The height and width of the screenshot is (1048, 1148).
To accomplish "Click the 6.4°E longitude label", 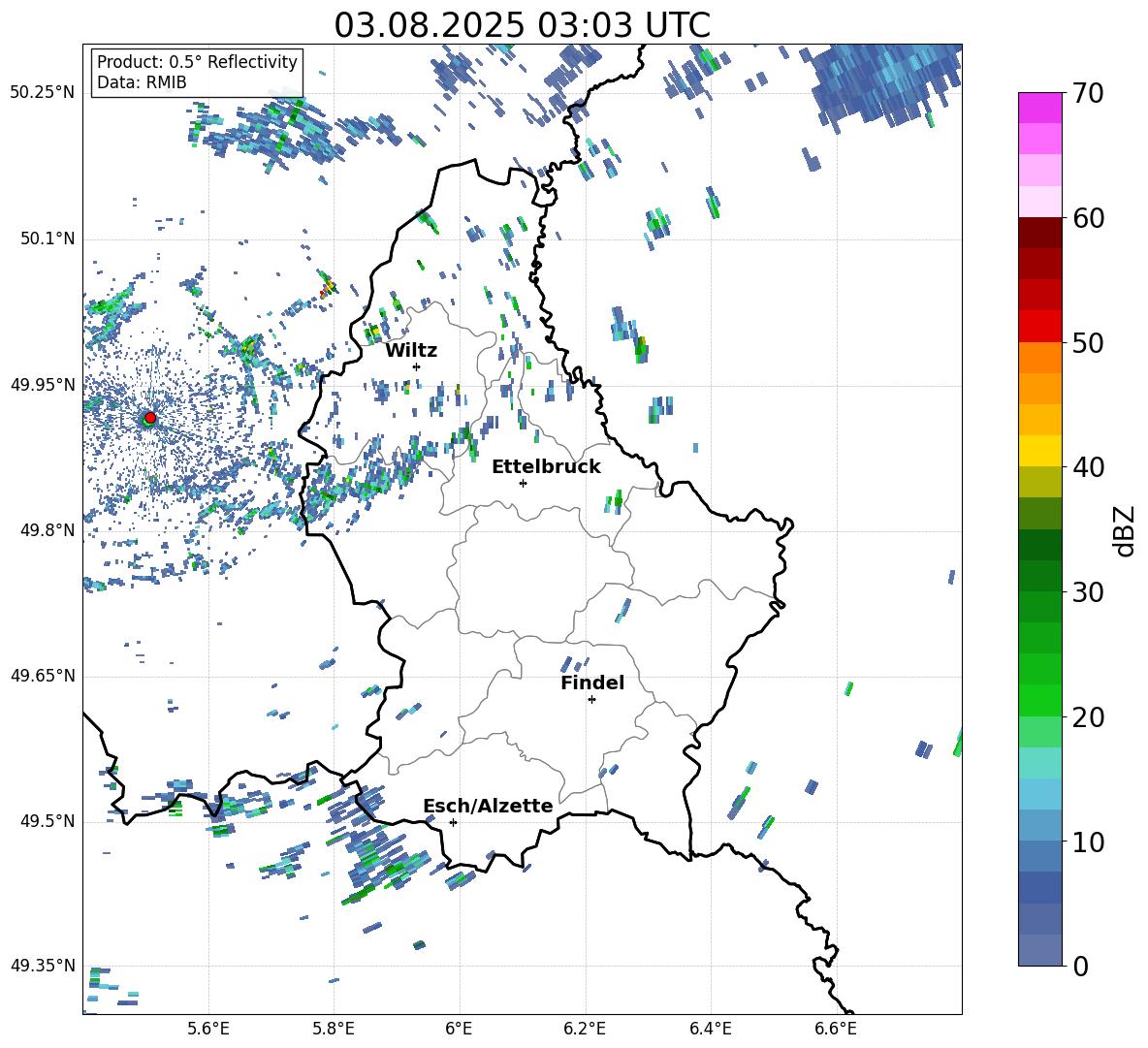I will coord(710,1029).
